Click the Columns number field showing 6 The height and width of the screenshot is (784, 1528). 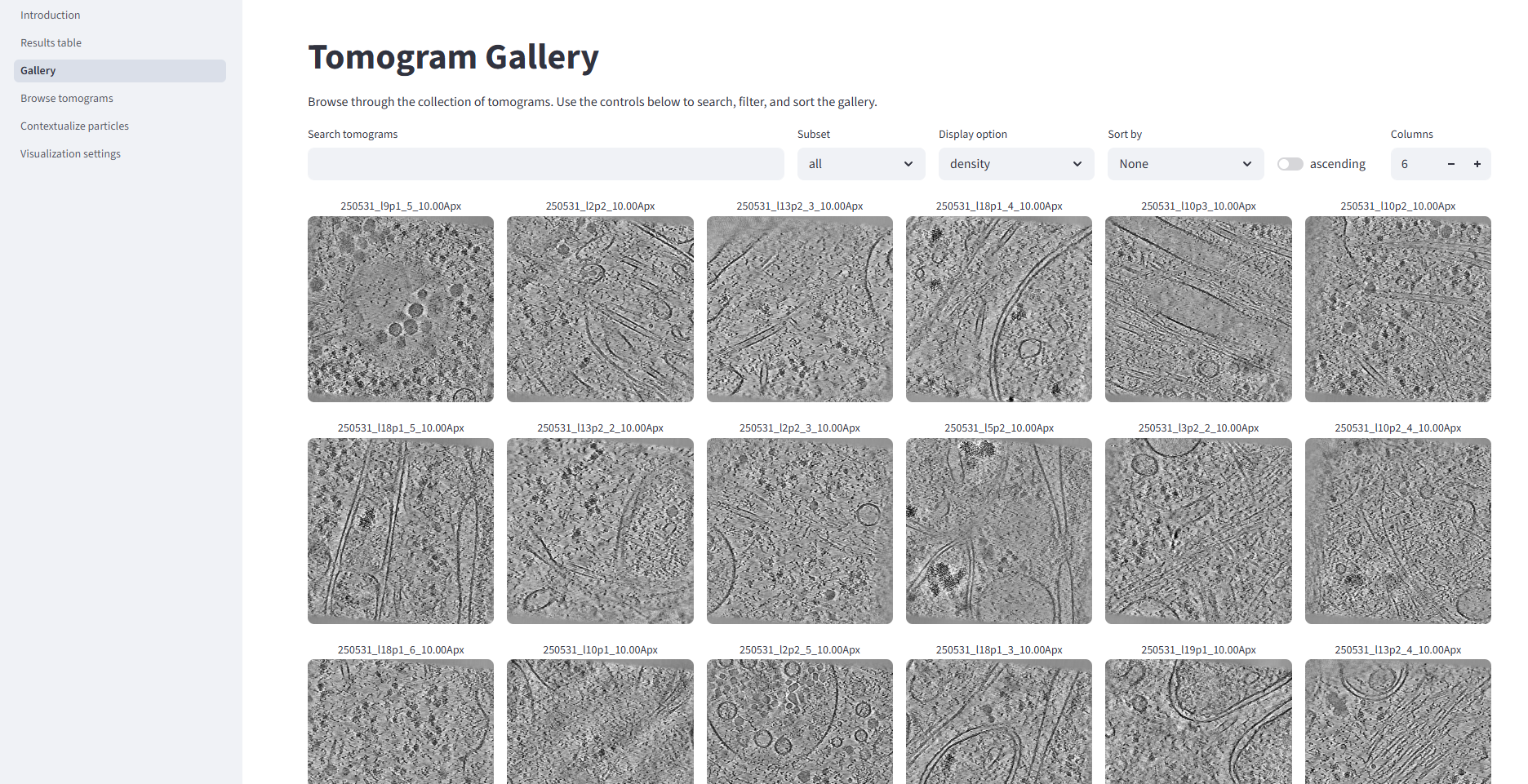1415,164
